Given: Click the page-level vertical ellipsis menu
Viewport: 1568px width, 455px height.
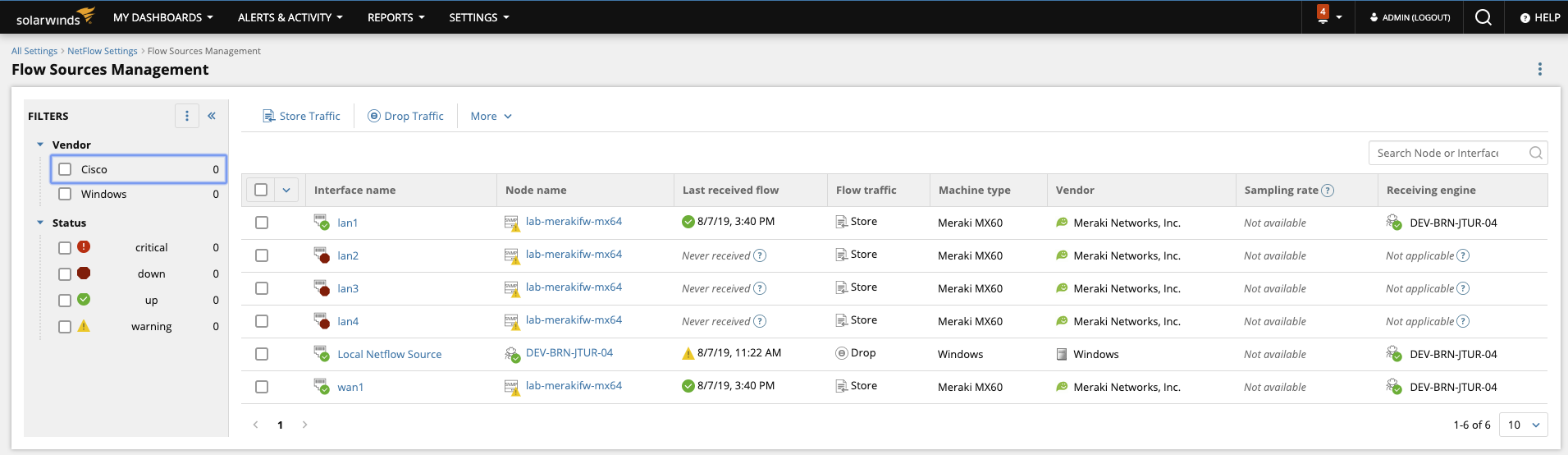Looking at the screenshot, I should [x=1539, y=69].
